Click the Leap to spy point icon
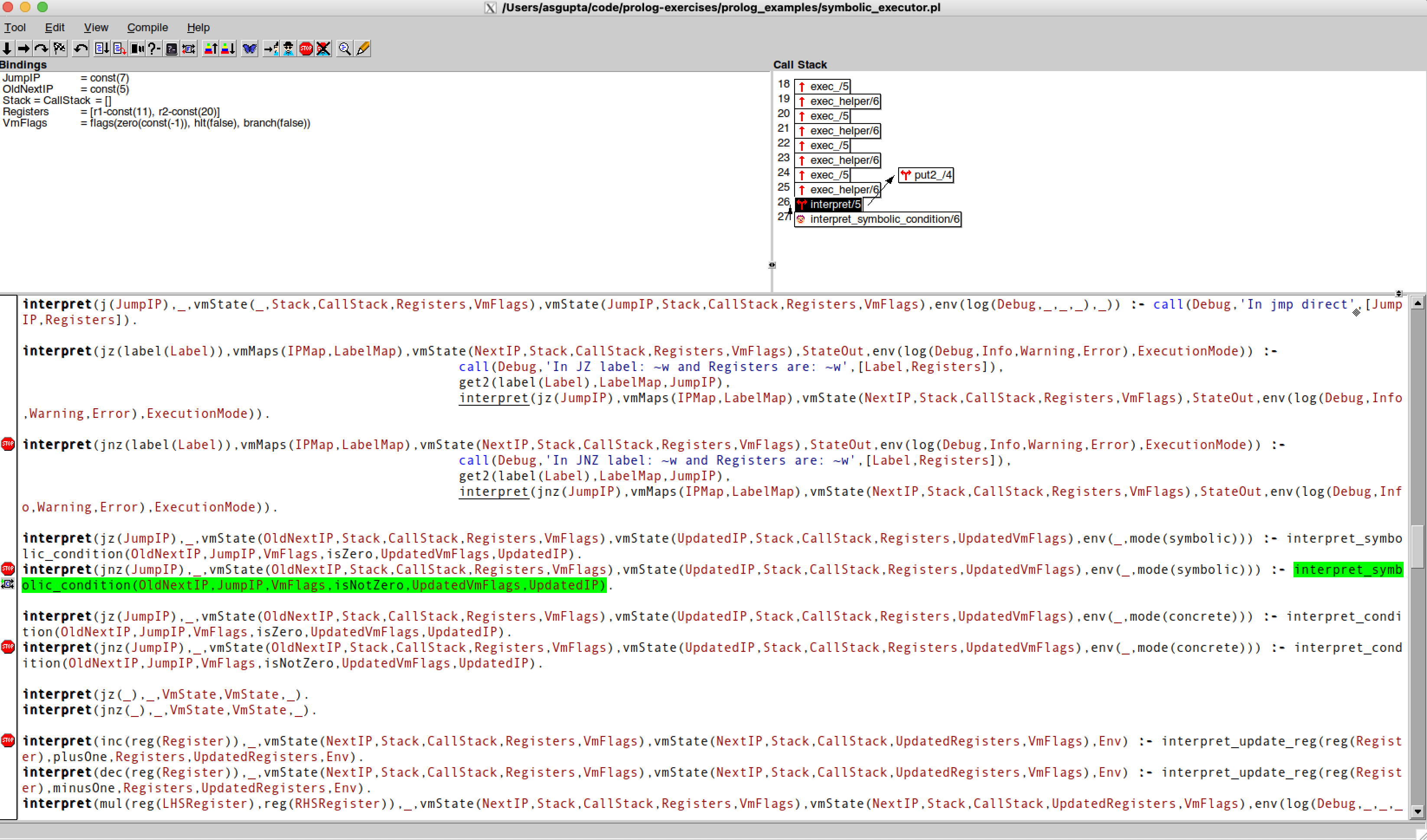 click(270, 49)
